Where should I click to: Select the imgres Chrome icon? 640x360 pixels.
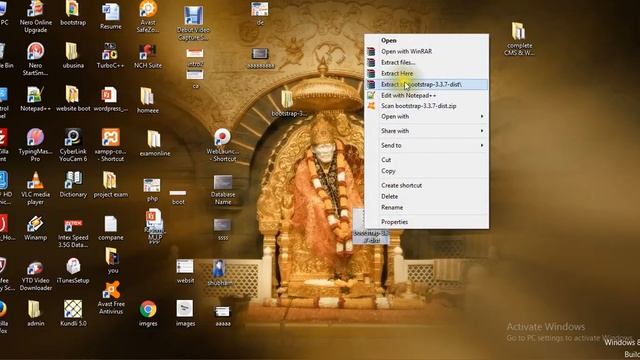pos(148,313)
